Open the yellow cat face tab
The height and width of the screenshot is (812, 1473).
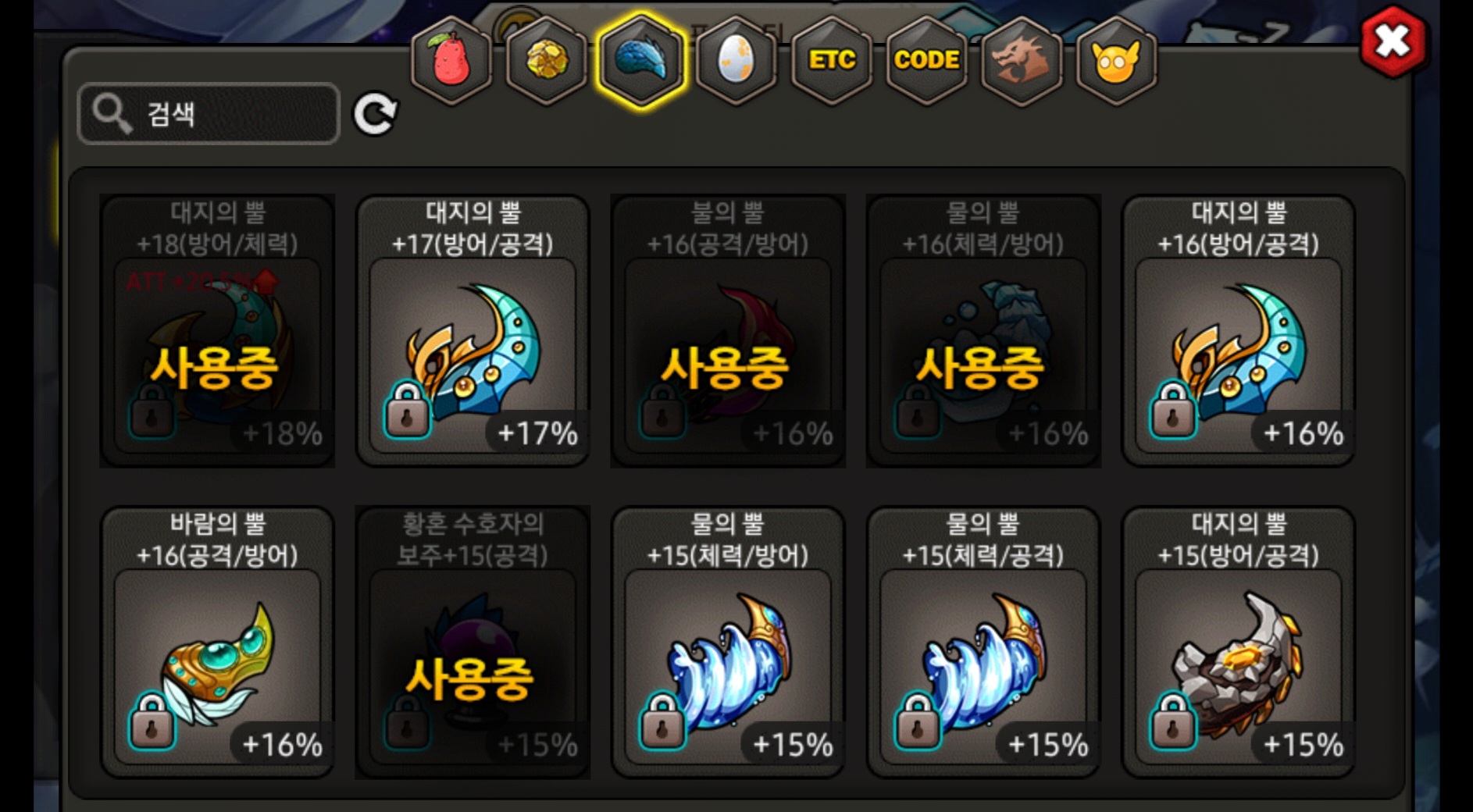point(1116,61)
